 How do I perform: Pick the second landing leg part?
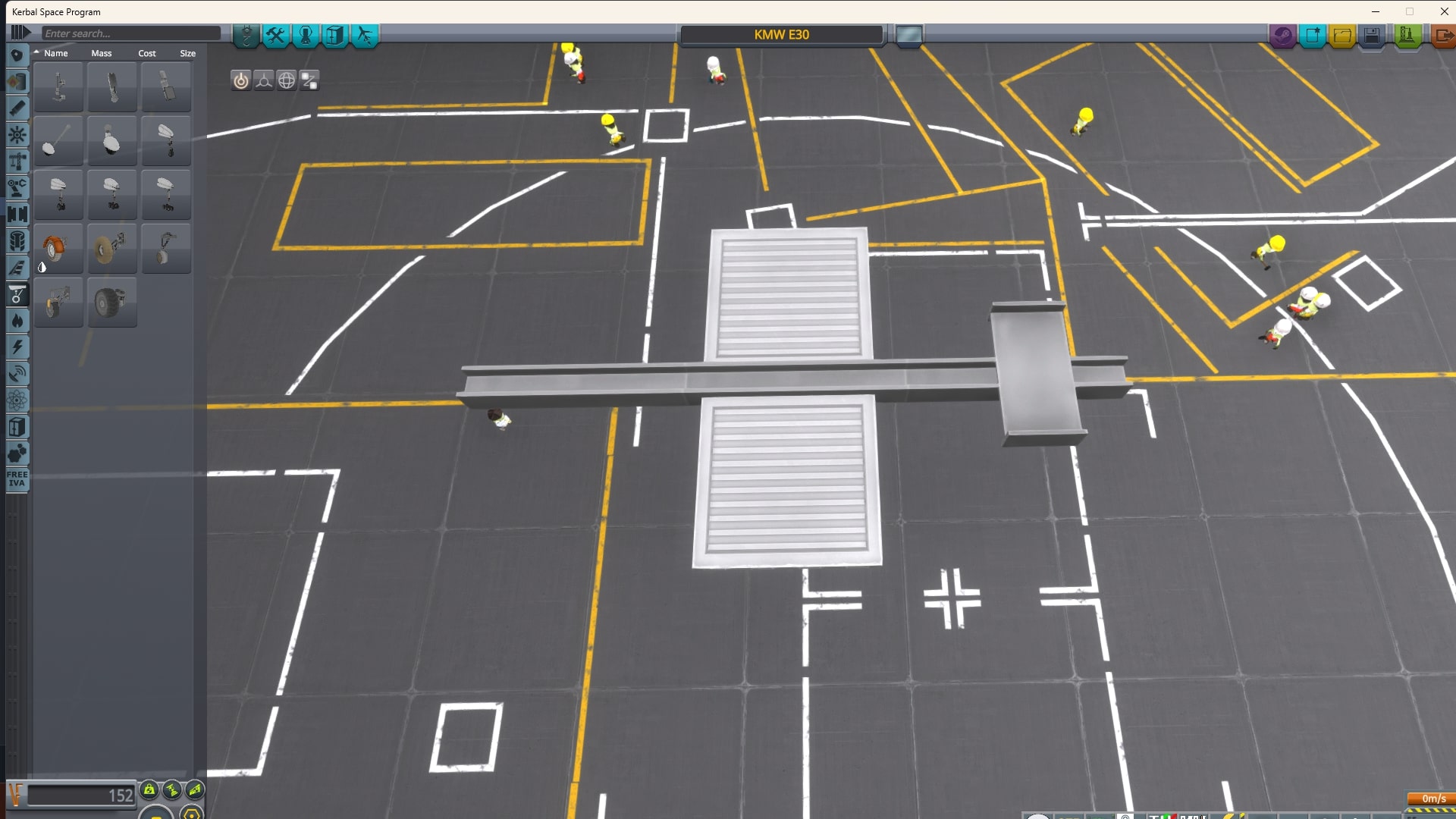[112, 87]
